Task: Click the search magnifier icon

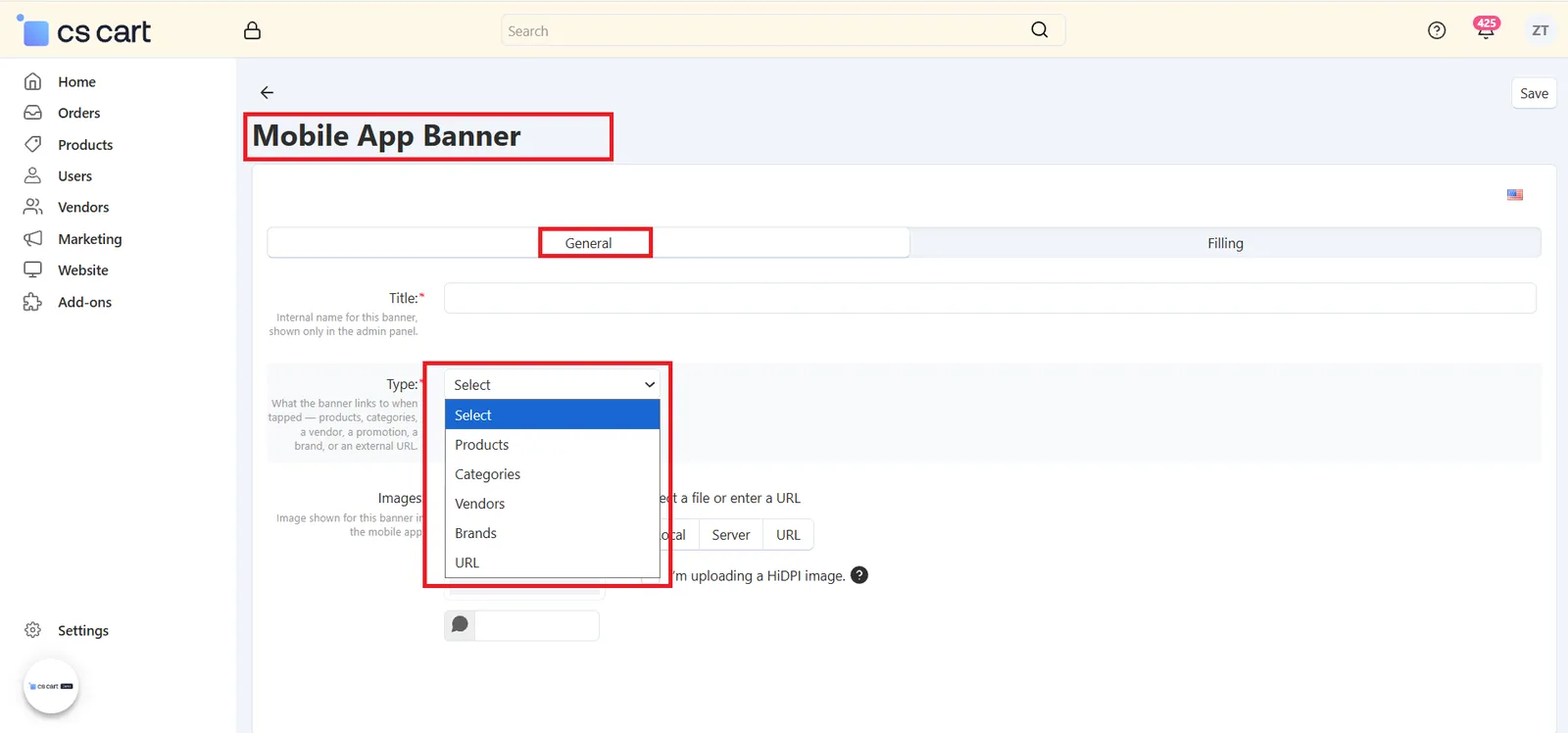Action: pos(1040,30)
